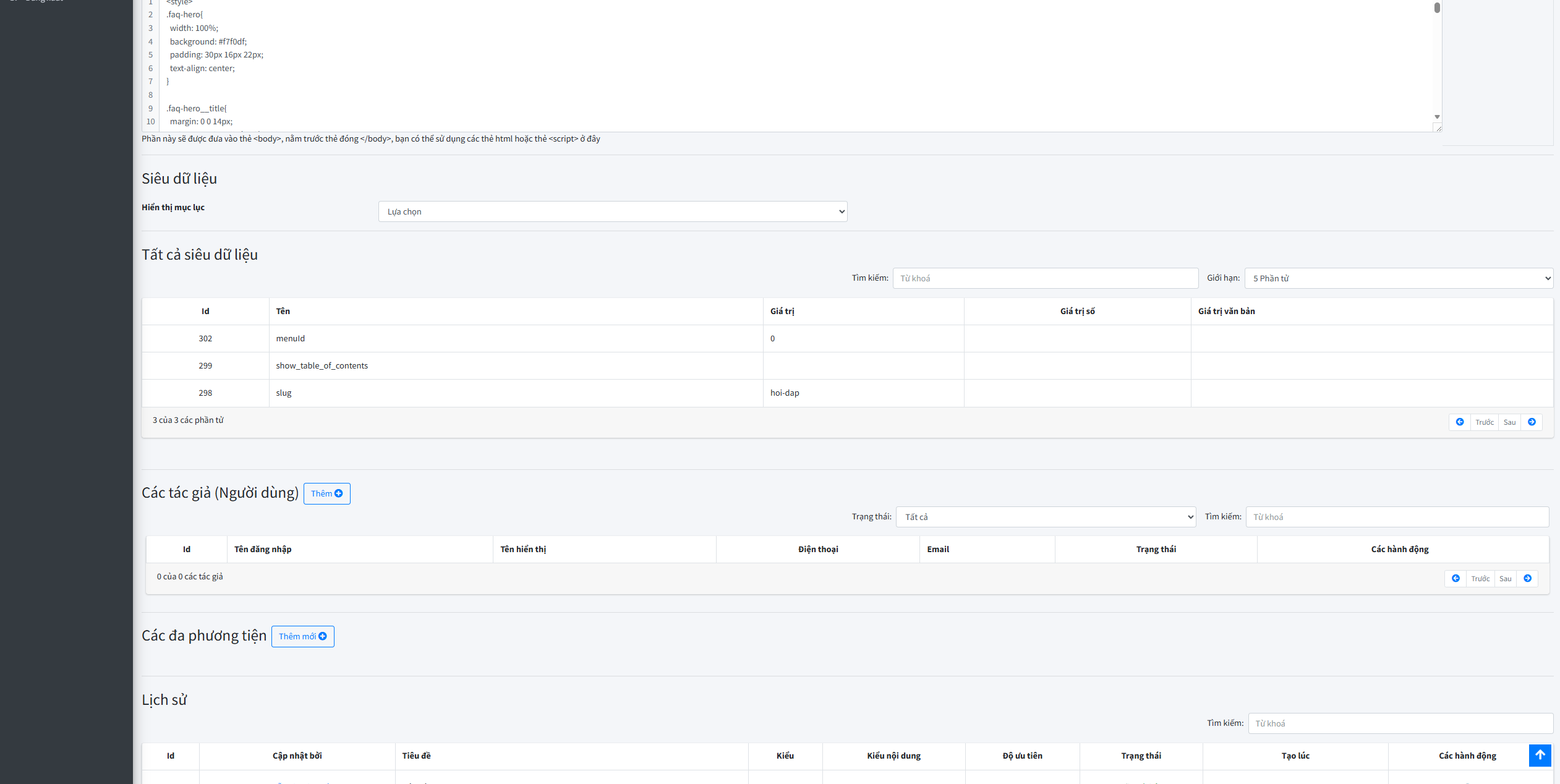Click the right arrow in the metadata pagination
The image size is (1560, 784).
pos(1532,422)
